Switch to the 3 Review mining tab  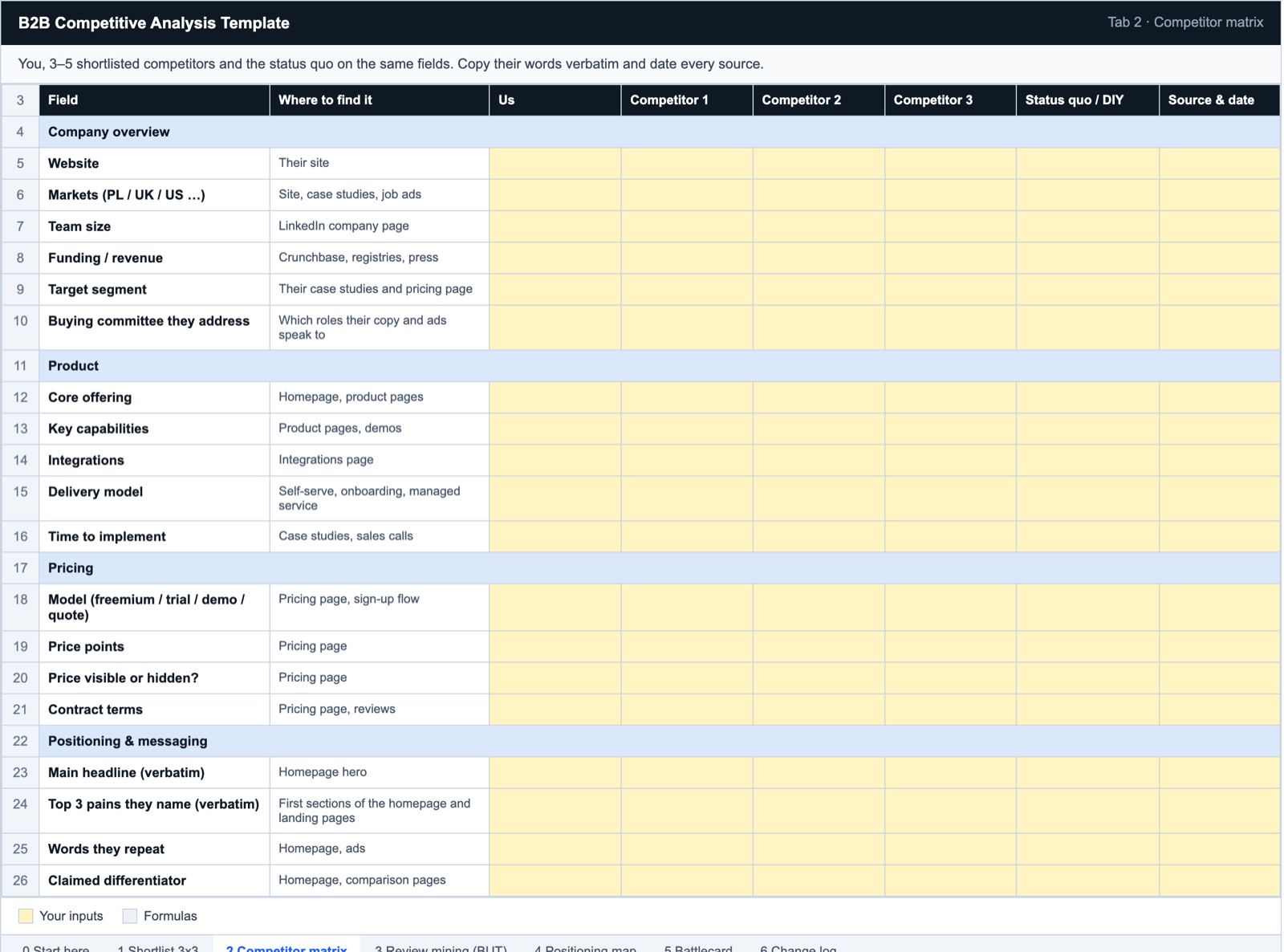click(x=441, y=947)
